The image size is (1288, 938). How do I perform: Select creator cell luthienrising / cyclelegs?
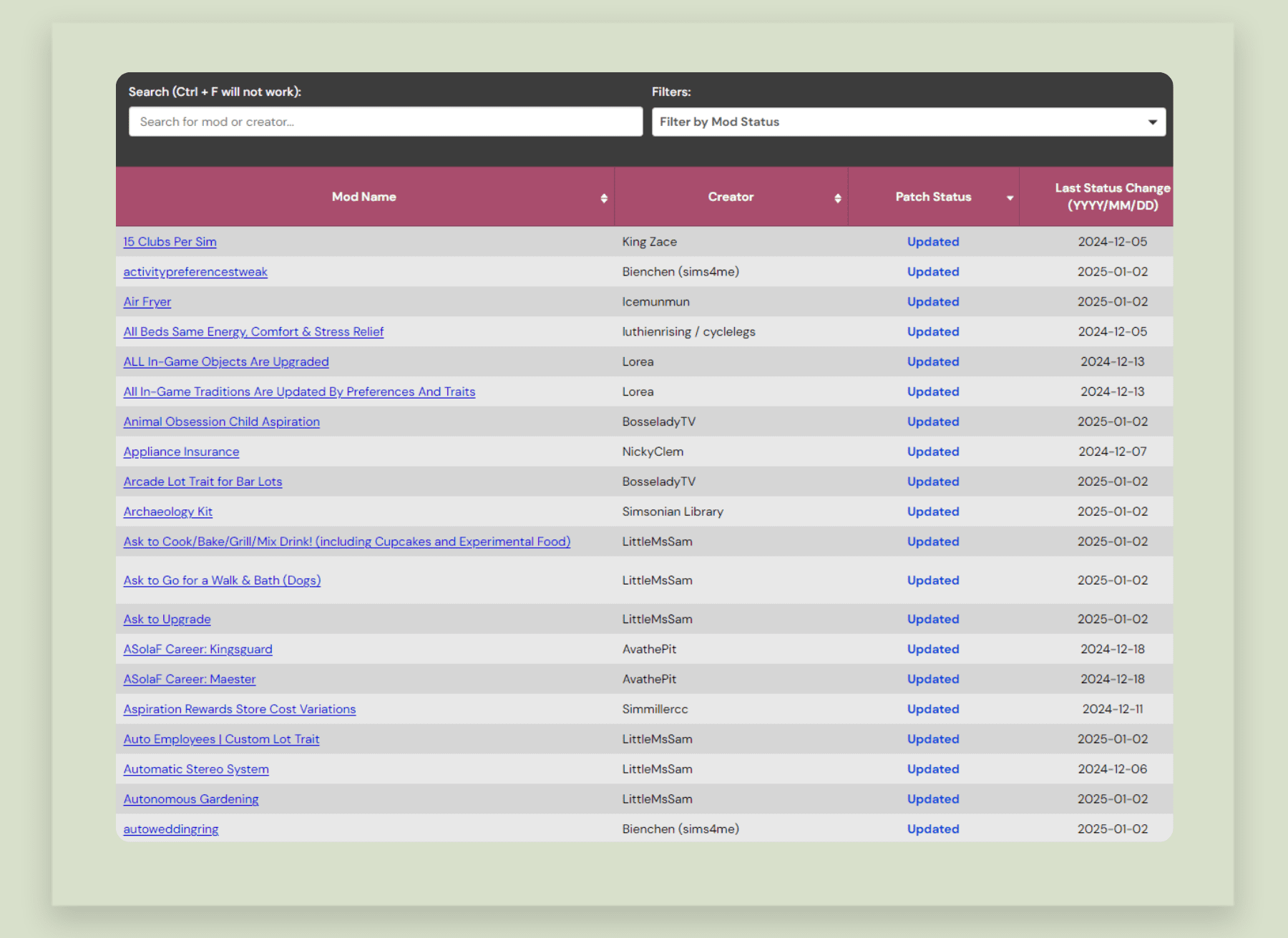[688, 332]
